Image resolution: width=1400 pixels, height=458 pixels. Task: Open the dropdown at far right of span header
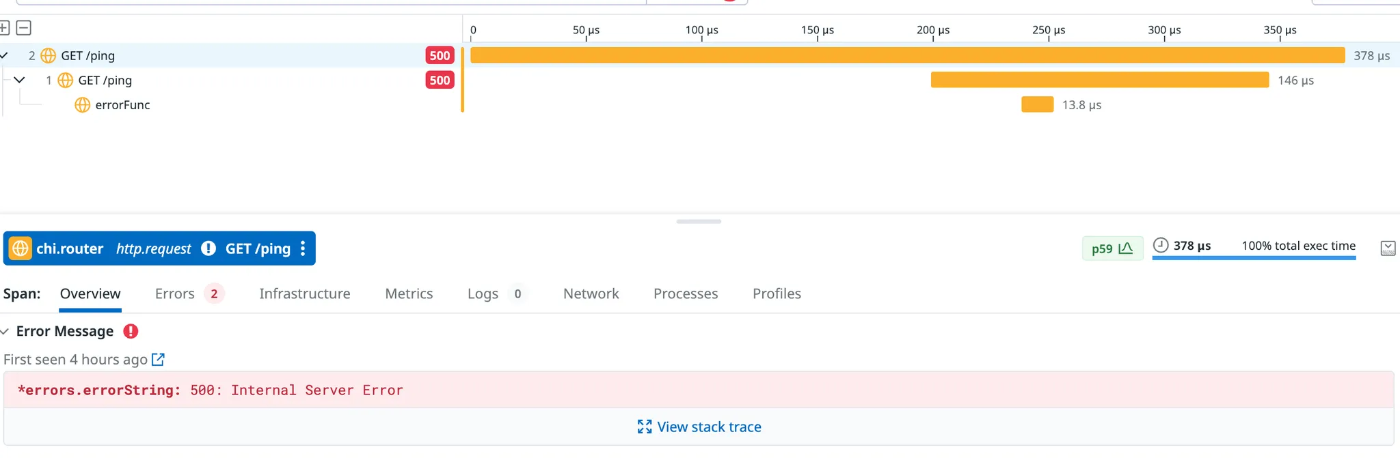tap(1388, 247)
